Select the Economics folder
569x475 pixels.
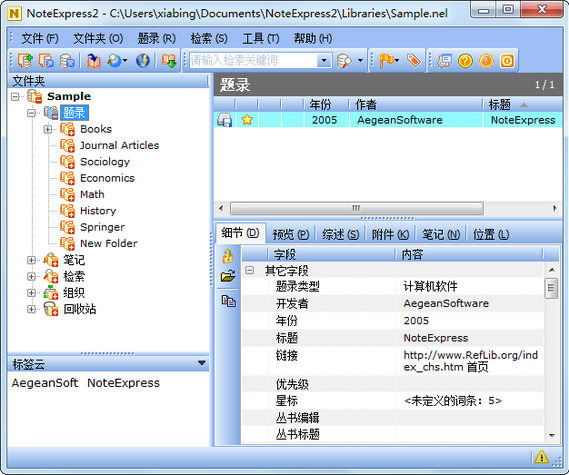click(x=107, y=178)
